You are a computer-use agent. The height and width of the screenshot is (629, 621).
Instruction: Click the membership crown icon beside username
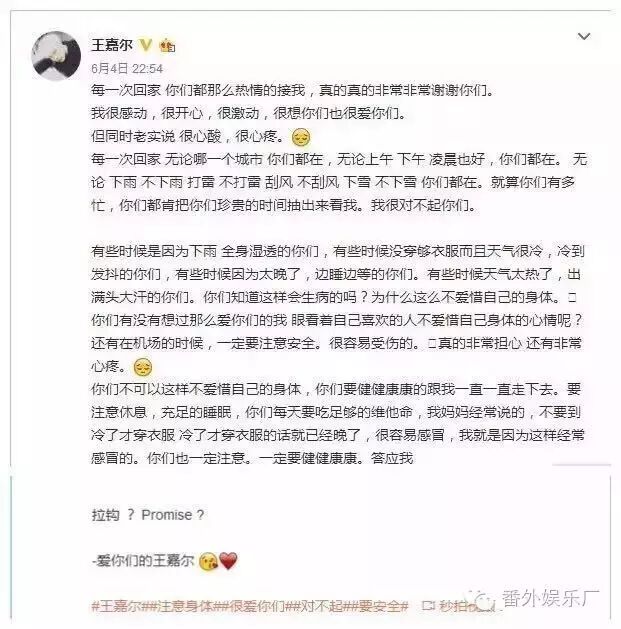167,45
